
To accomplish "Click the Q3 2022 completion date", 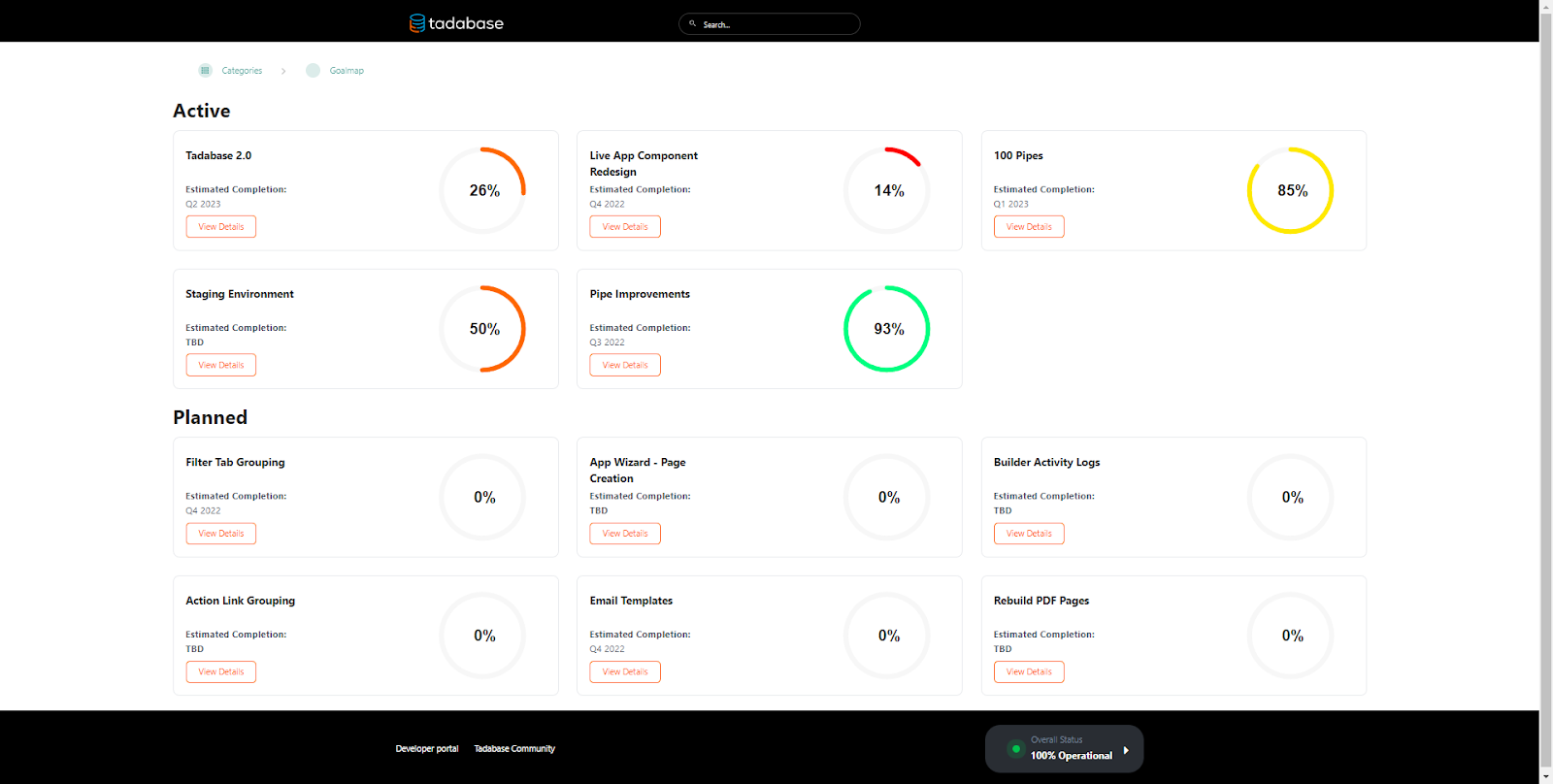I will [x=607, y=343].
